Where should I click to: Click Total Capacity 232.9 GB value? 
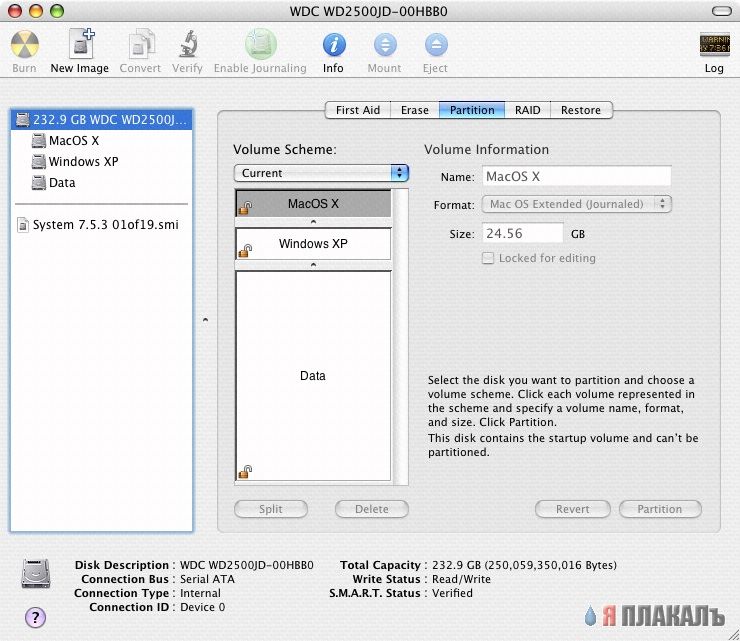[x=524, y=565]
